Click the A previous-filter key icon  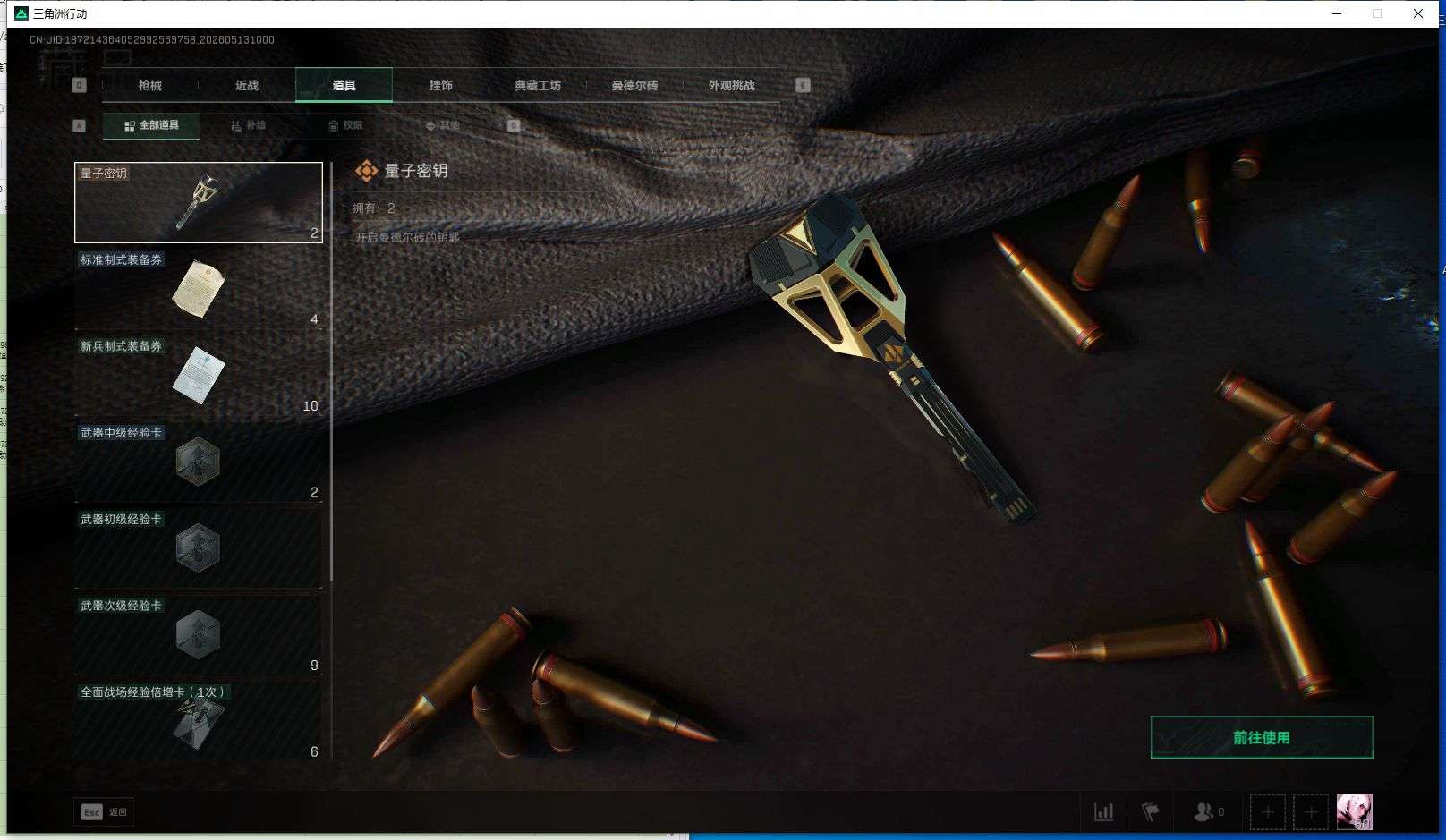[79, 126]
